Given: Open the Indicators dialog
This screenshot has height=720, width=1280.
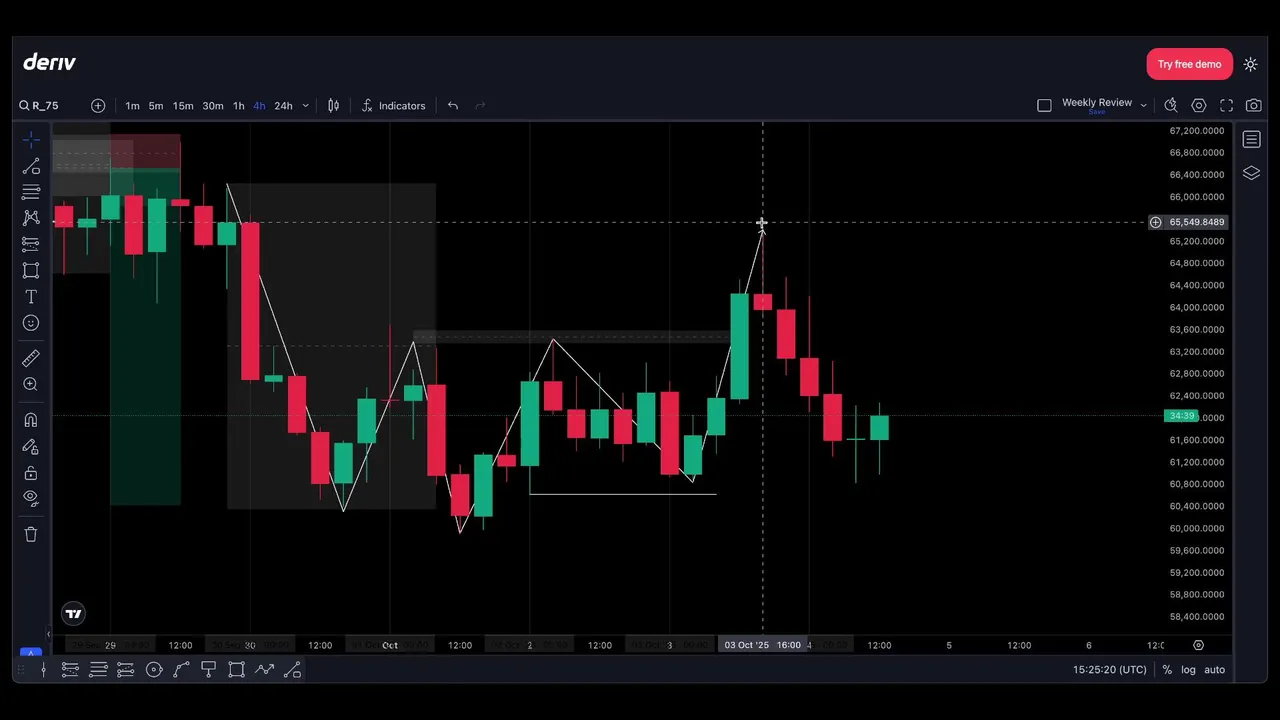Looking at the screenshot, I should 393,106.
